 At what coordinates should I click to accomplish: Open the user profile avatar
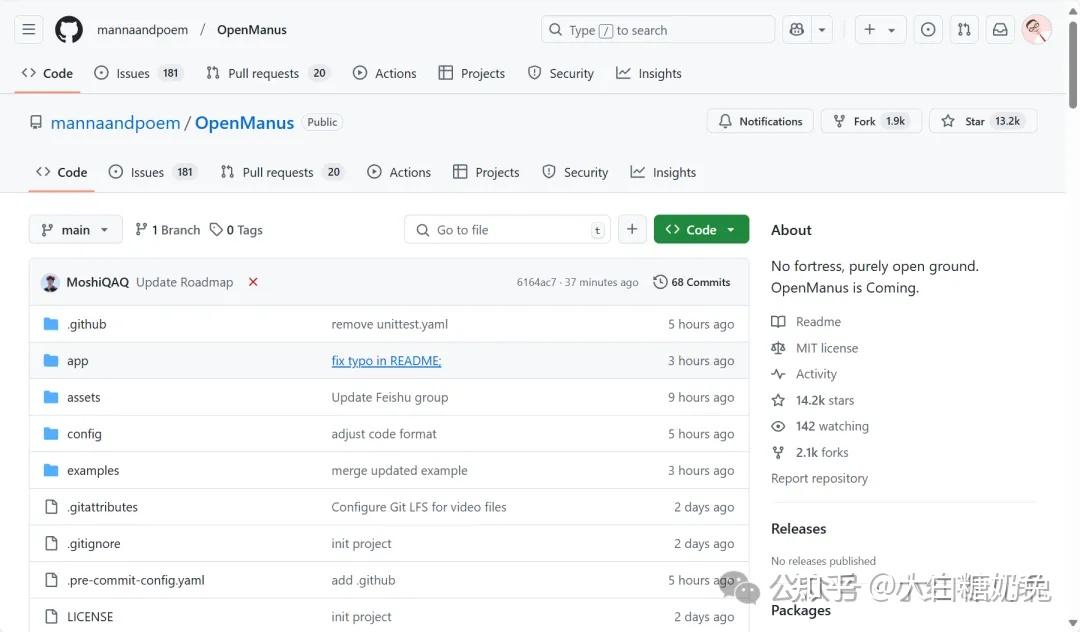[x=1036, y=30]
